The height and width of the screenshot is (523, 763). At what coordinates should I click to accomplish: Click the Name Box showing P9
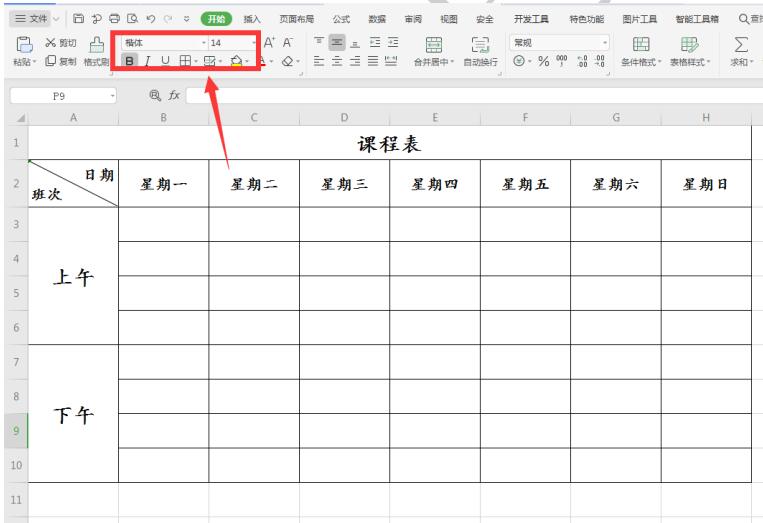coord(59,96)
